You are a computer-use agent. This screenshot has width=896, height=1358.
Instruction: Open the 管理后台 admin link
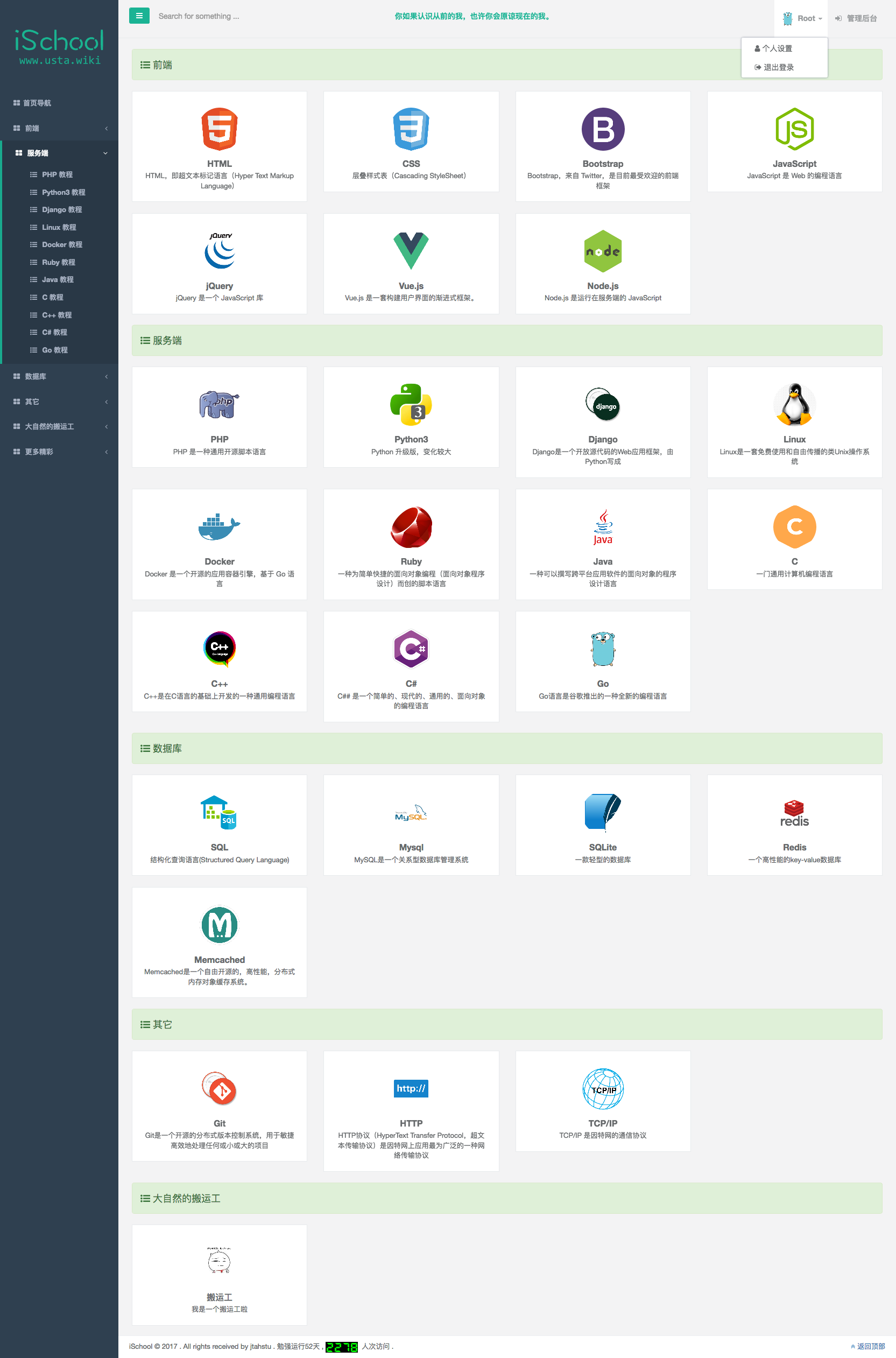[x=856, y=18]
